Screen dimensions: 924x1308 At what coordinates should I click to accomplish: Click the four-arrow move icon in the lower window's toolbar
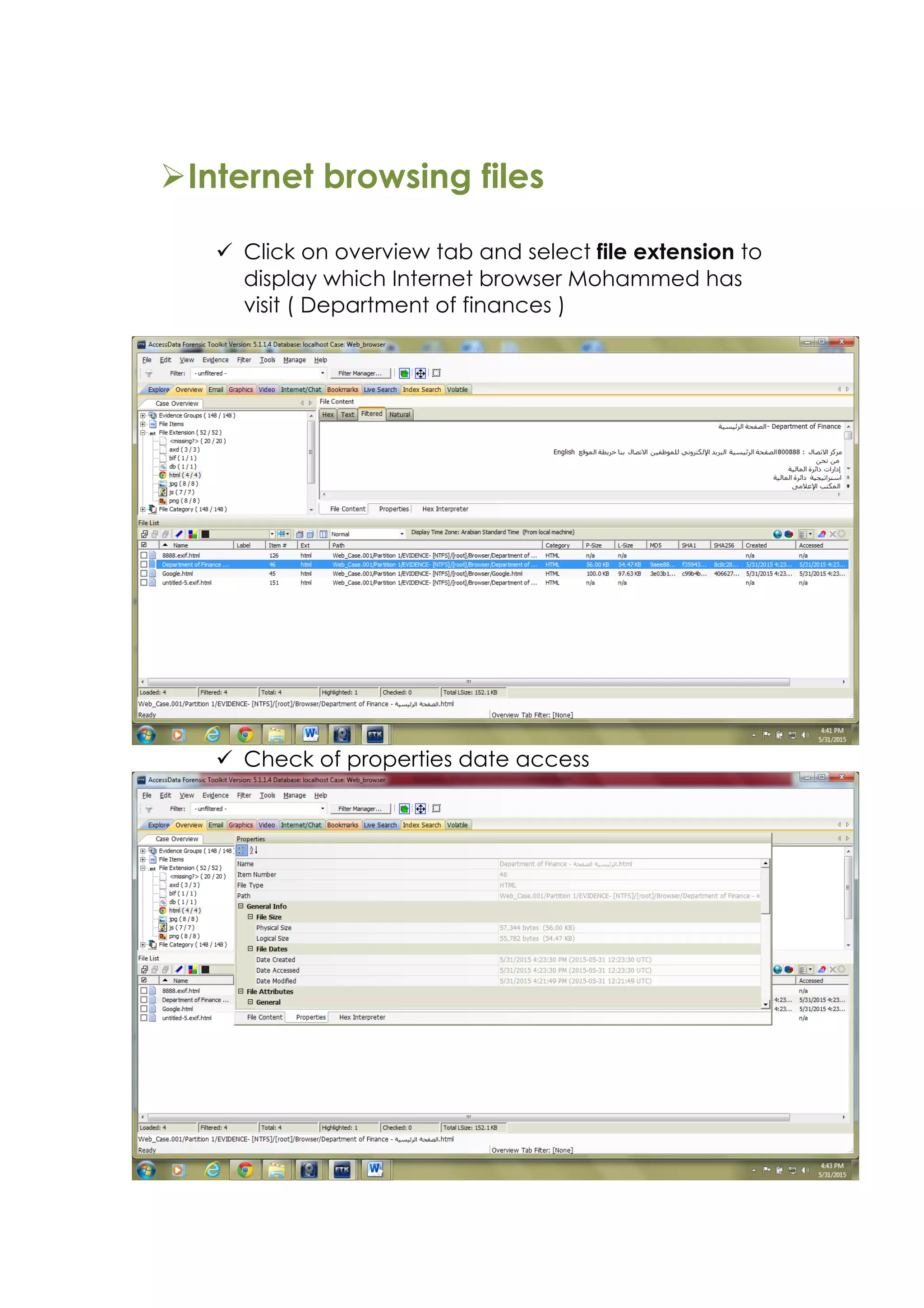(x=420, y=808)
